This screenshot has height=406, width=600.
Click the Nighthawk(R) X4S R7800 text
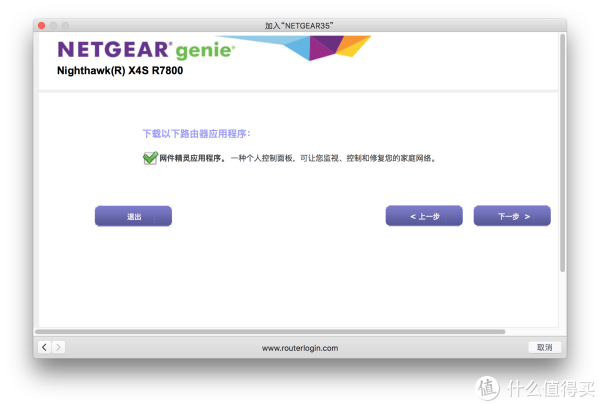120,71
